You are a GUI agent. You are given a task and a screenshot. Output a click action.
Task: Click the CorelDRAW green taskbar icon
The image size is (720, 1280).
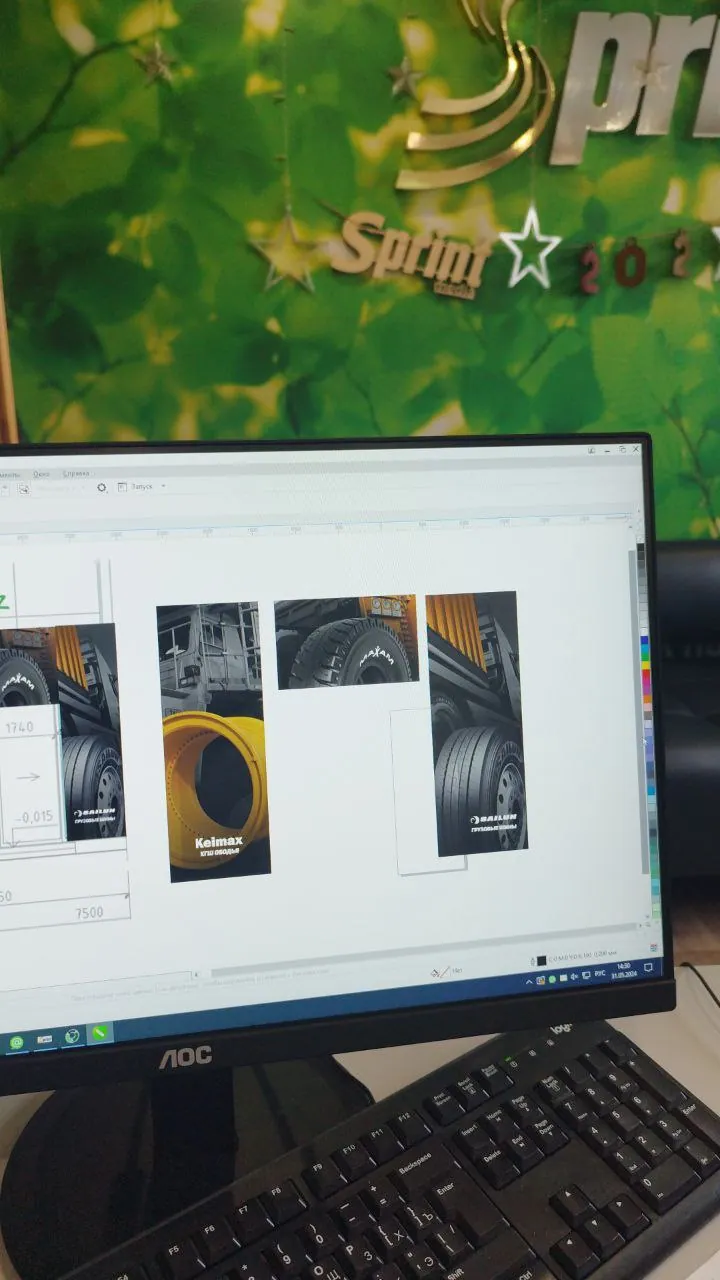pyautogui.click(x=100, y=1032)
